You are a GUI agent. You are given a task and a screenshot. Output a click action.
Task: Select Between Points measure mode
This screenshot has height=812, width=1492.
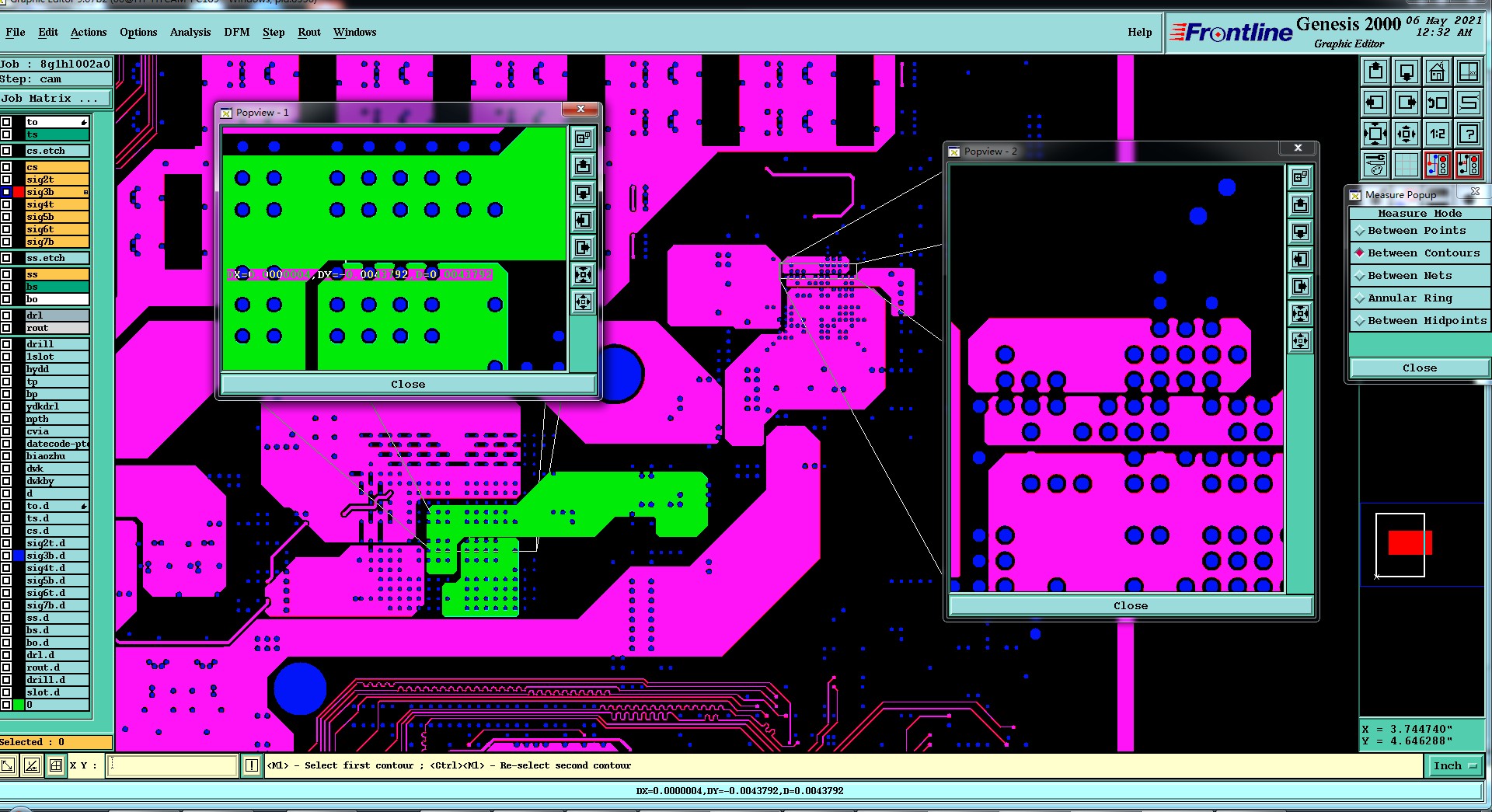pyautogui.click(x=1420, y=231)
